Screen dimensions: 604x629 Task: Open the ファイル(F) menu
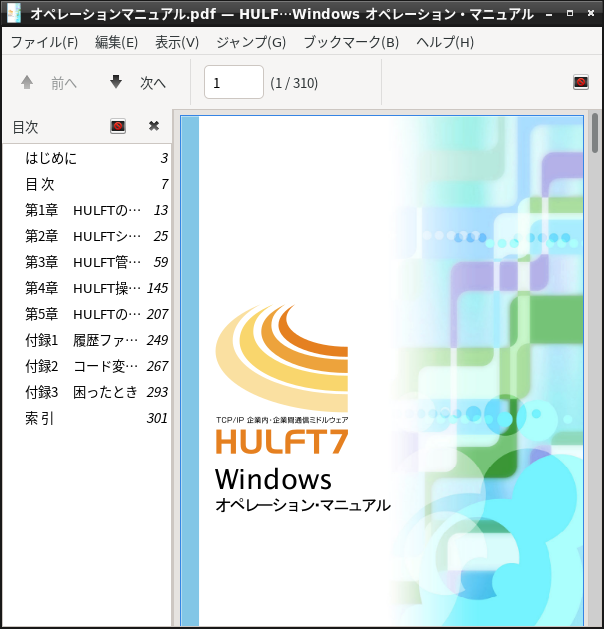45,42
